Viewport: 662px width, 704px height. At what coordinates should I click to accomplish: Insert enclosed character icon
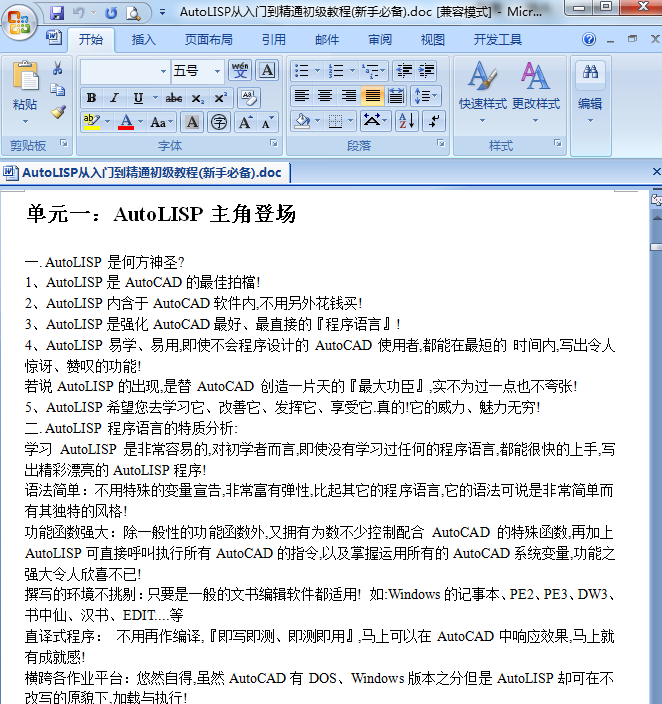tap(219, 122)
